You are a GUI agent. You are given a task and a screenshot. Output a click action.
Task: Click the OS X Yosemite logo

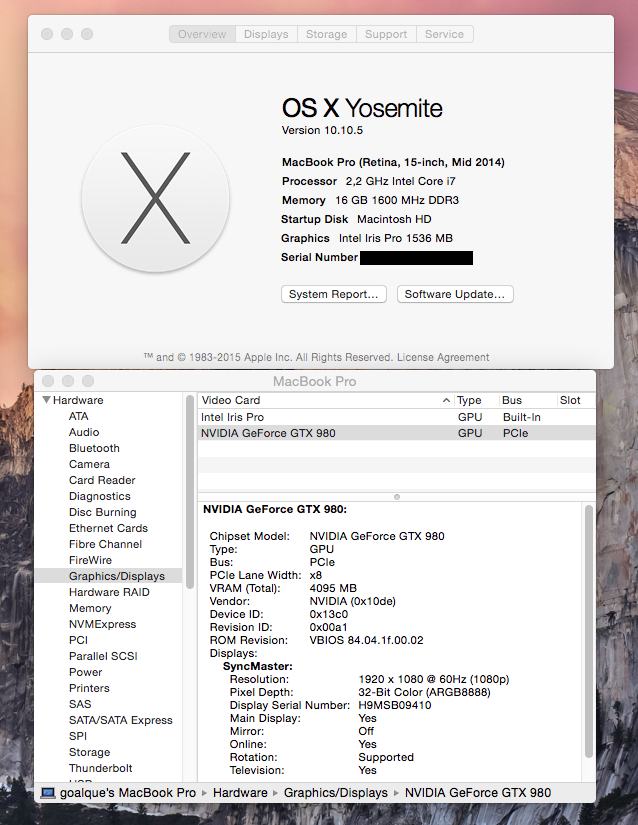click(x=156, y=198)
